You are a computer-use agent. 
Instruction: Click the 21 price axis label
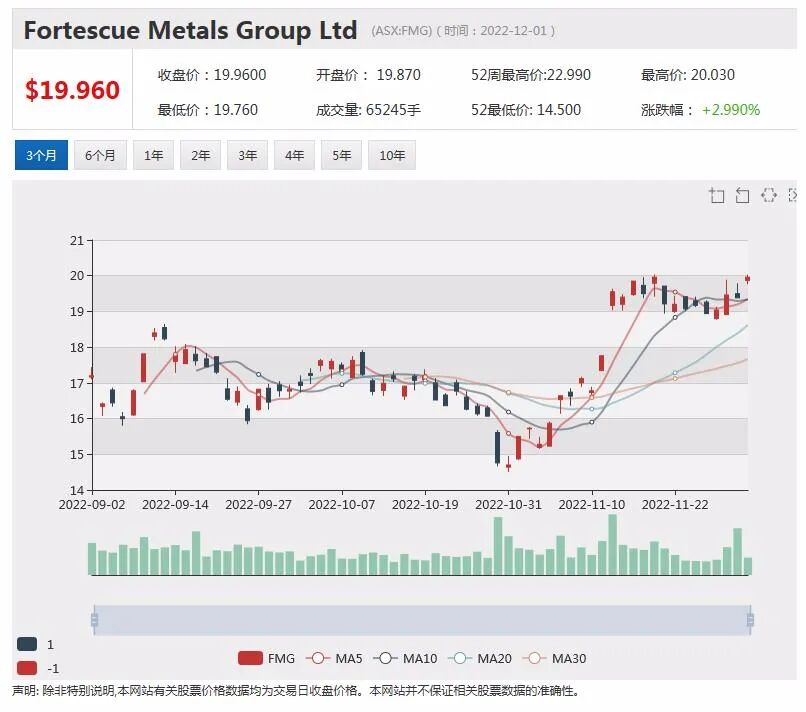77,241
